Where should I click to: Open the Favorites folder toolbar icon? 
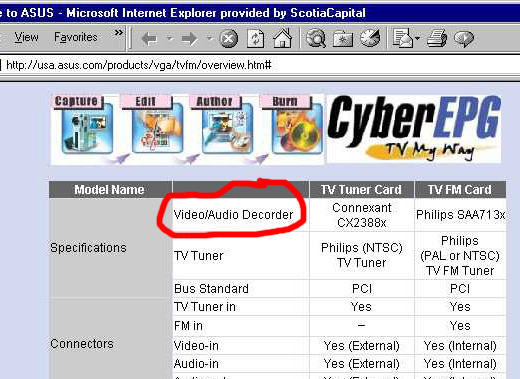click(343, 39)
